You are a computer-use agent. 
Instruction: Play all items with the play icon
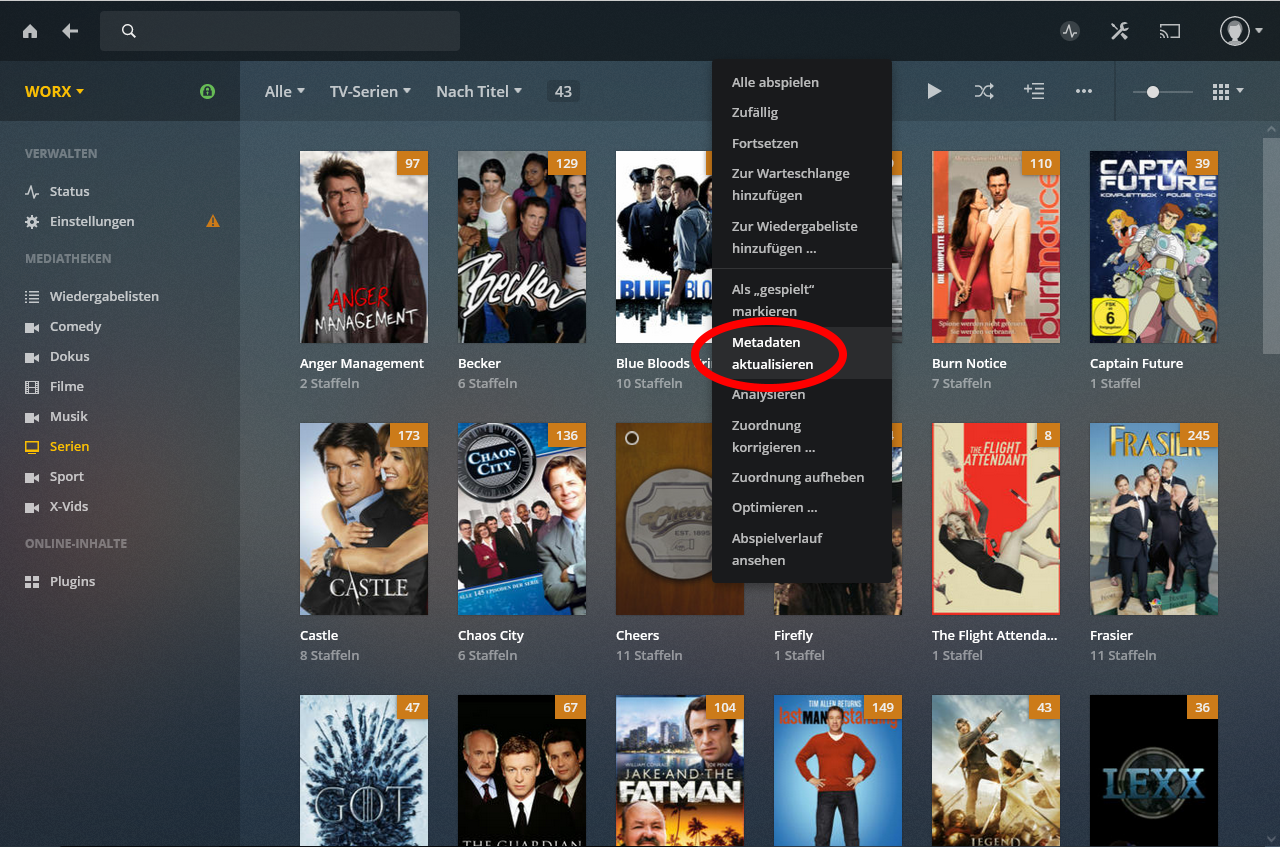(x=934, y=91)
